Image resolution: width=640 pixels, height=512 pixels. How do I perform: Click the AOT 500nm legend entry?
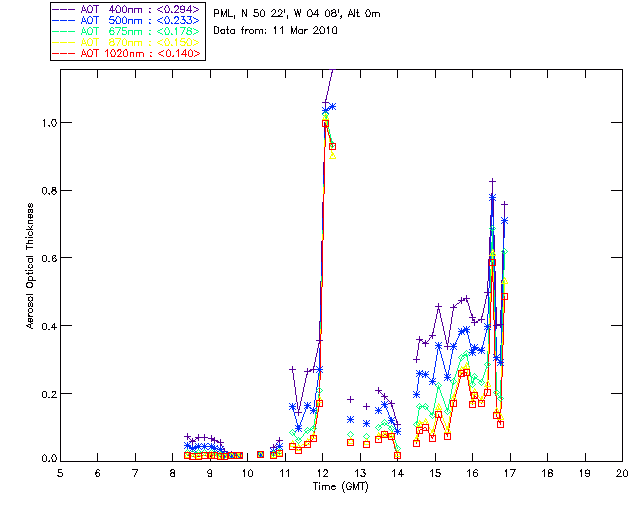(x=127, y=20)
